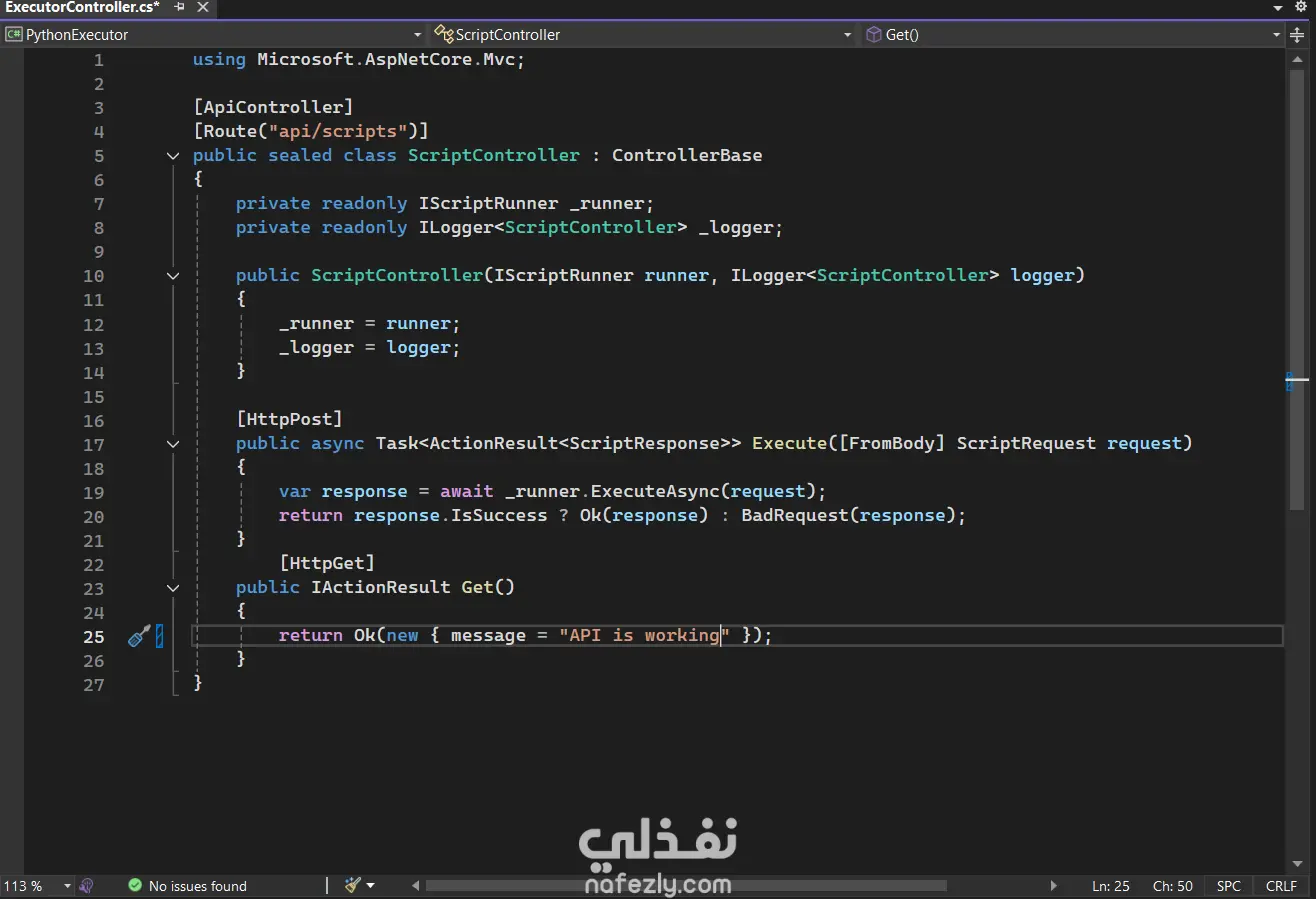Click the CRLF line ending setting
Viewport: 1316px width, 899px height.
(x=1281, y=886)
